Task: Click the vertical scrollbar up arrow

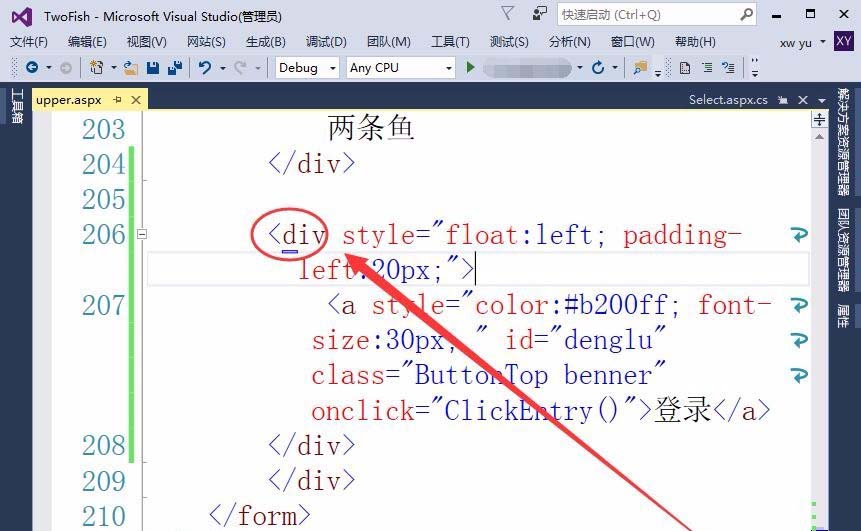Action: pyautogui.click(x=819, y=137)
